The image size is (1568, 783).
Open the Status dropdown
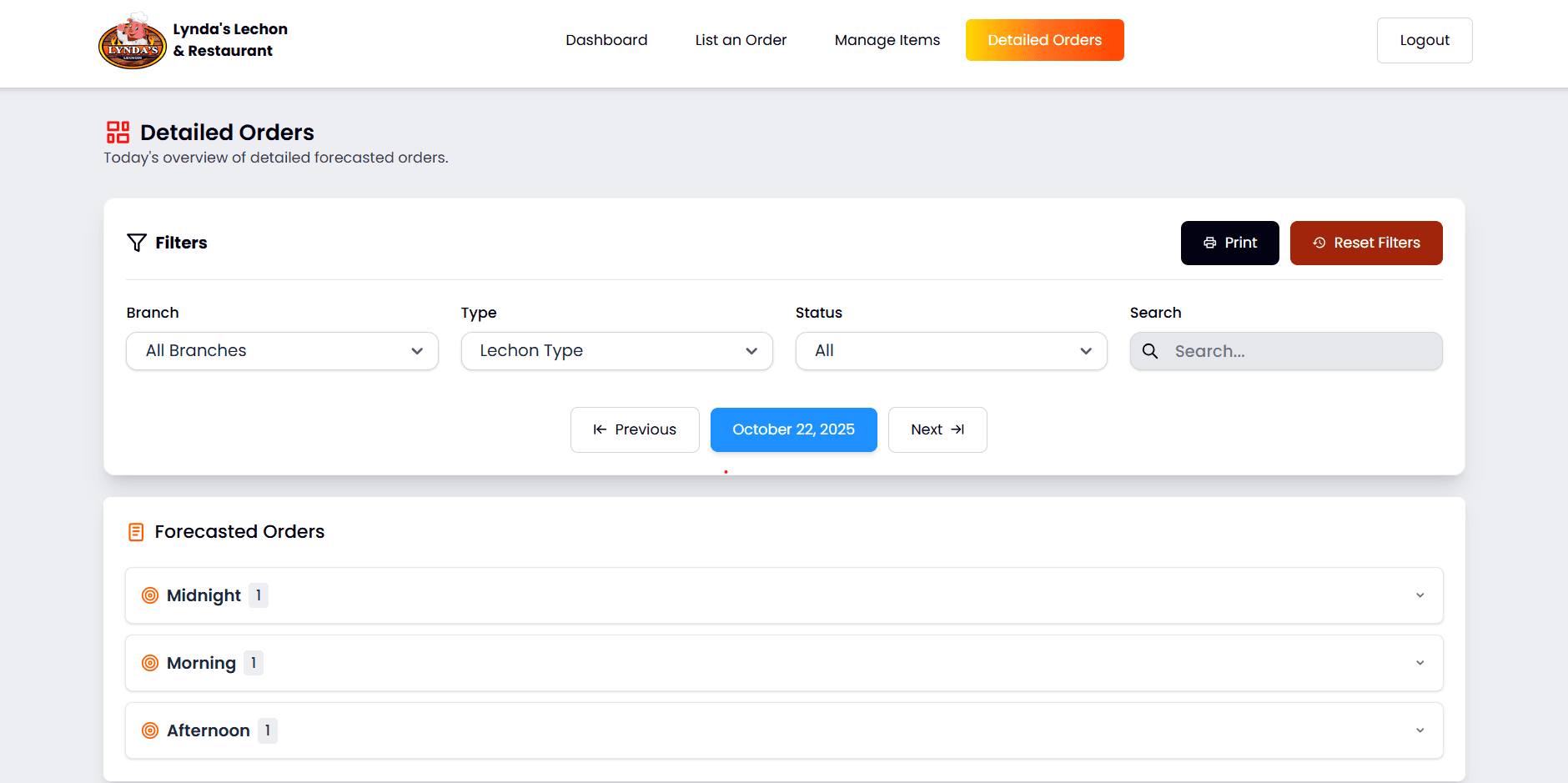point(951,351)
